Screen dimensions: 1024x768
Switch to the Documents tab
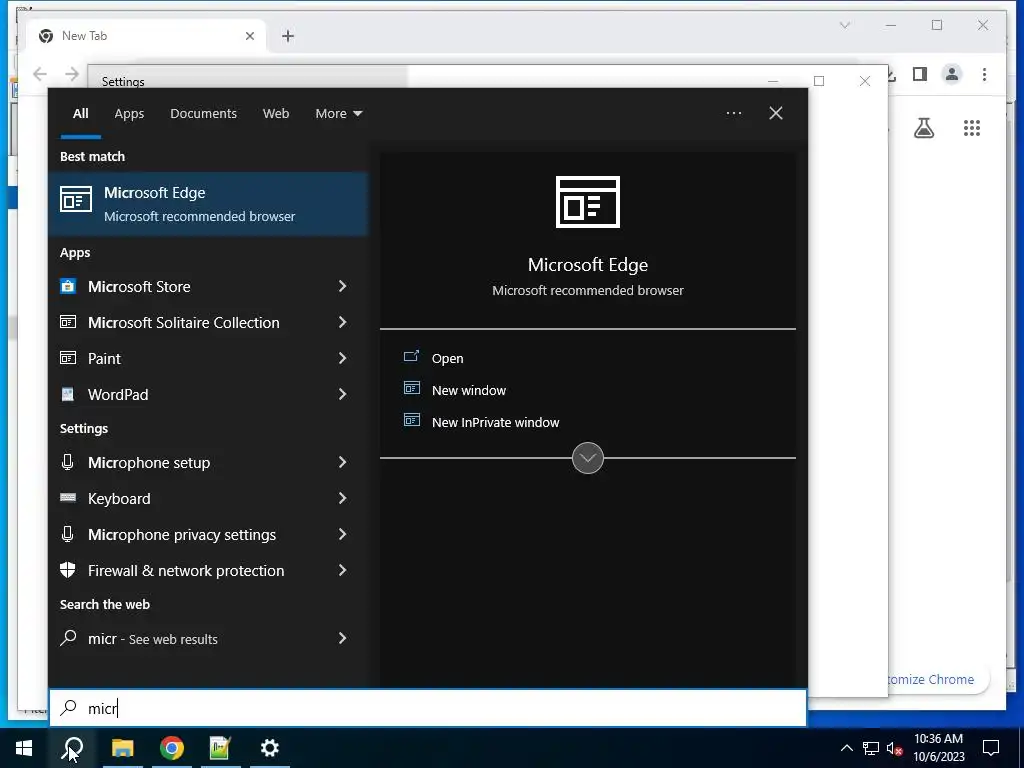click(203, 114)
